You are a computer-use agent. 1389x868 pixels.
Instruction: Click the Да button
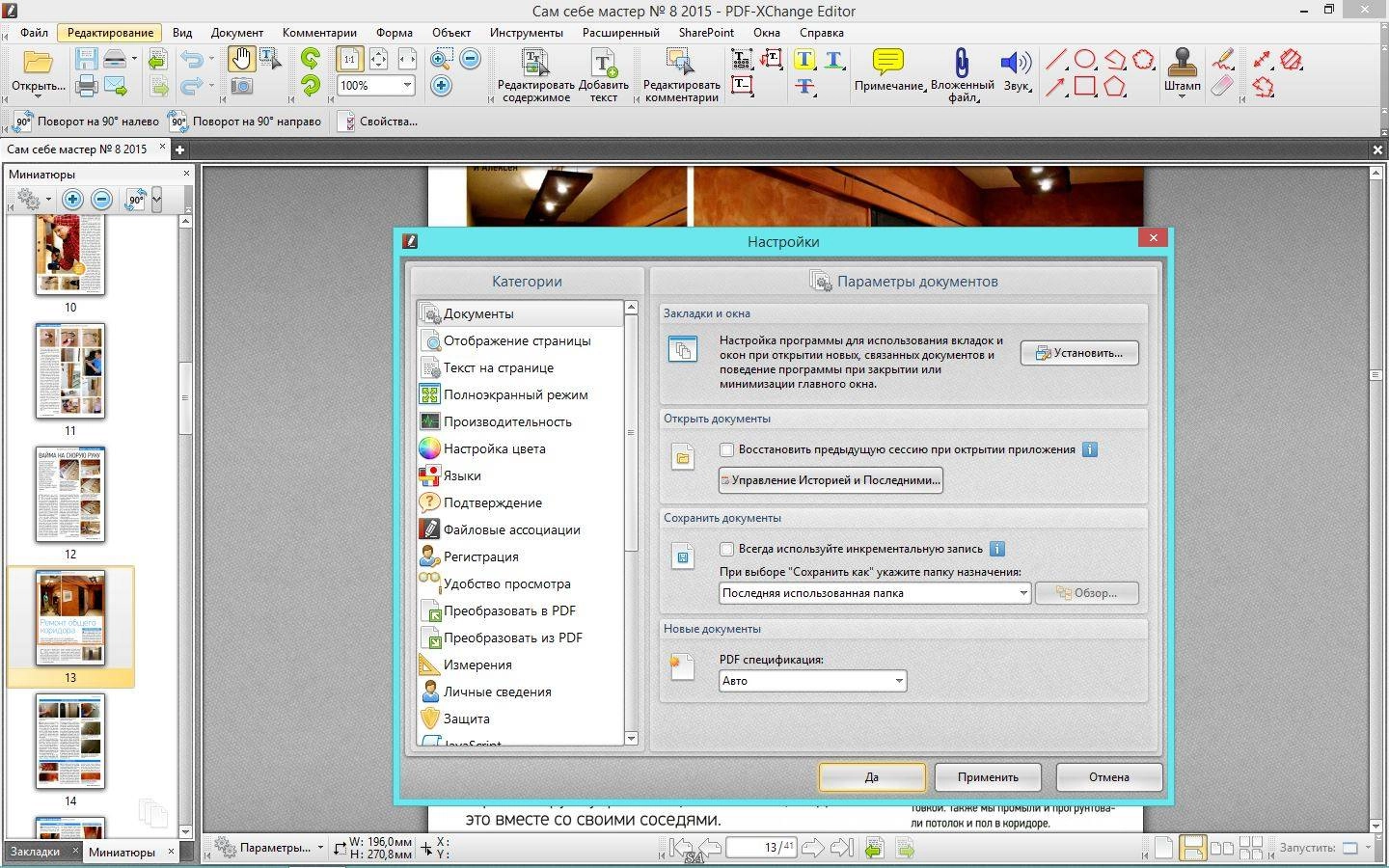click(x=872, y=777)
